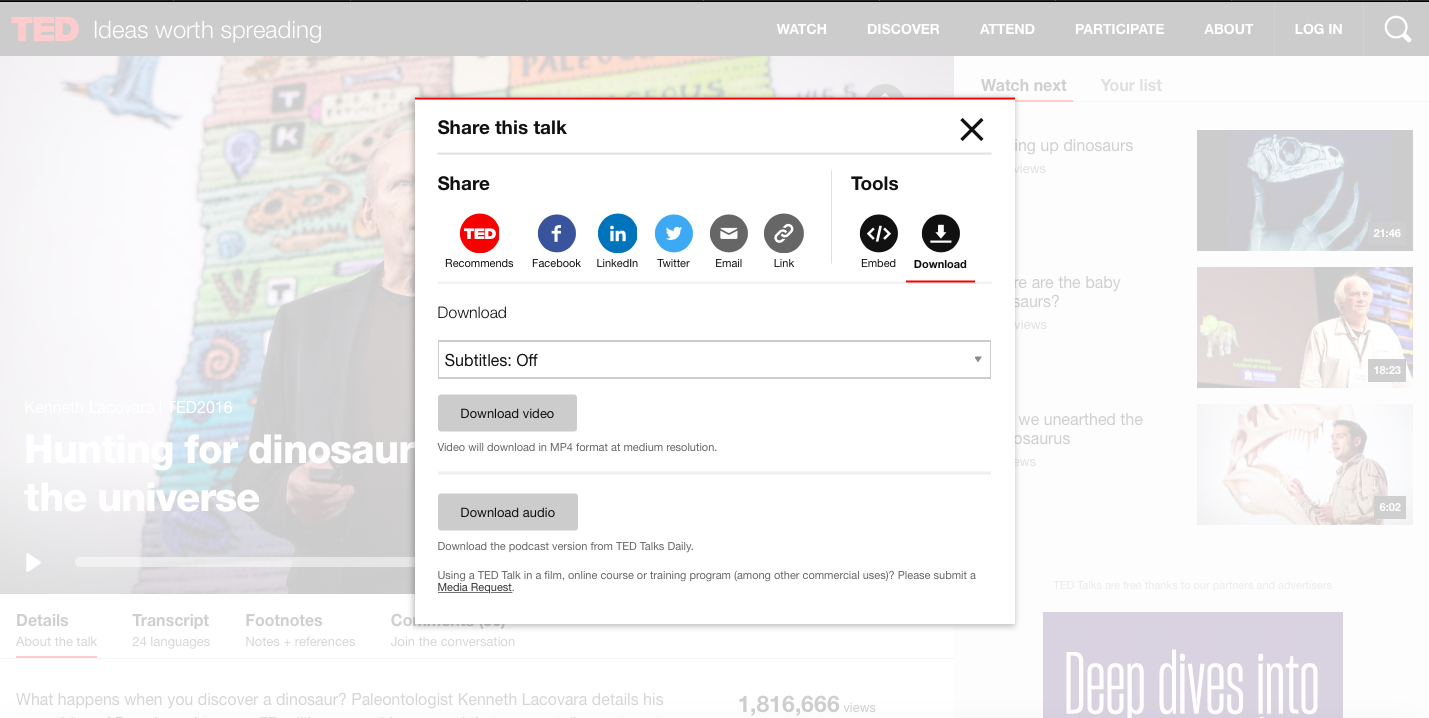Click the 'TED Talks Daily' podcast note
1429x718 pixels.
(565, 546)
